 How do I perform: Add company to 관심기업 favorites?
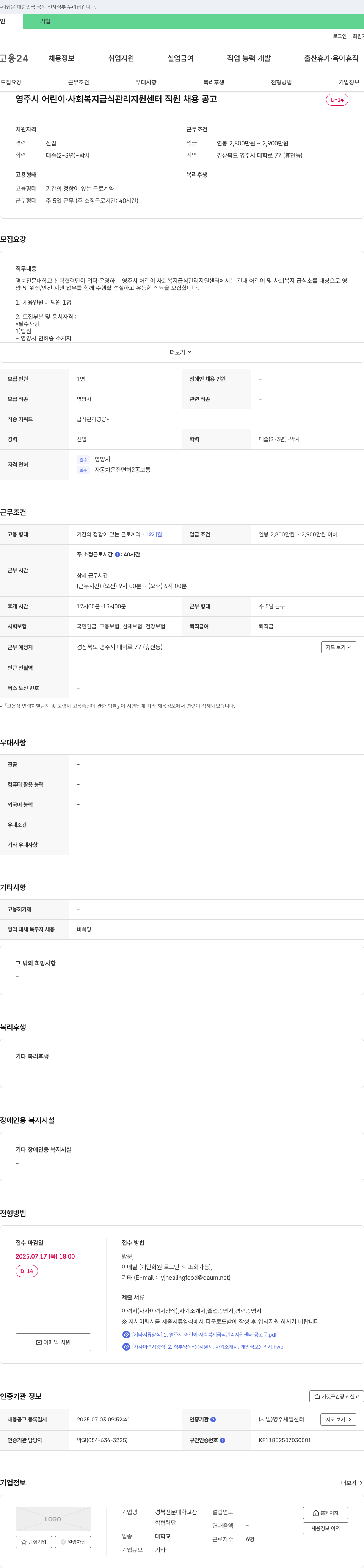point(33,1542)
